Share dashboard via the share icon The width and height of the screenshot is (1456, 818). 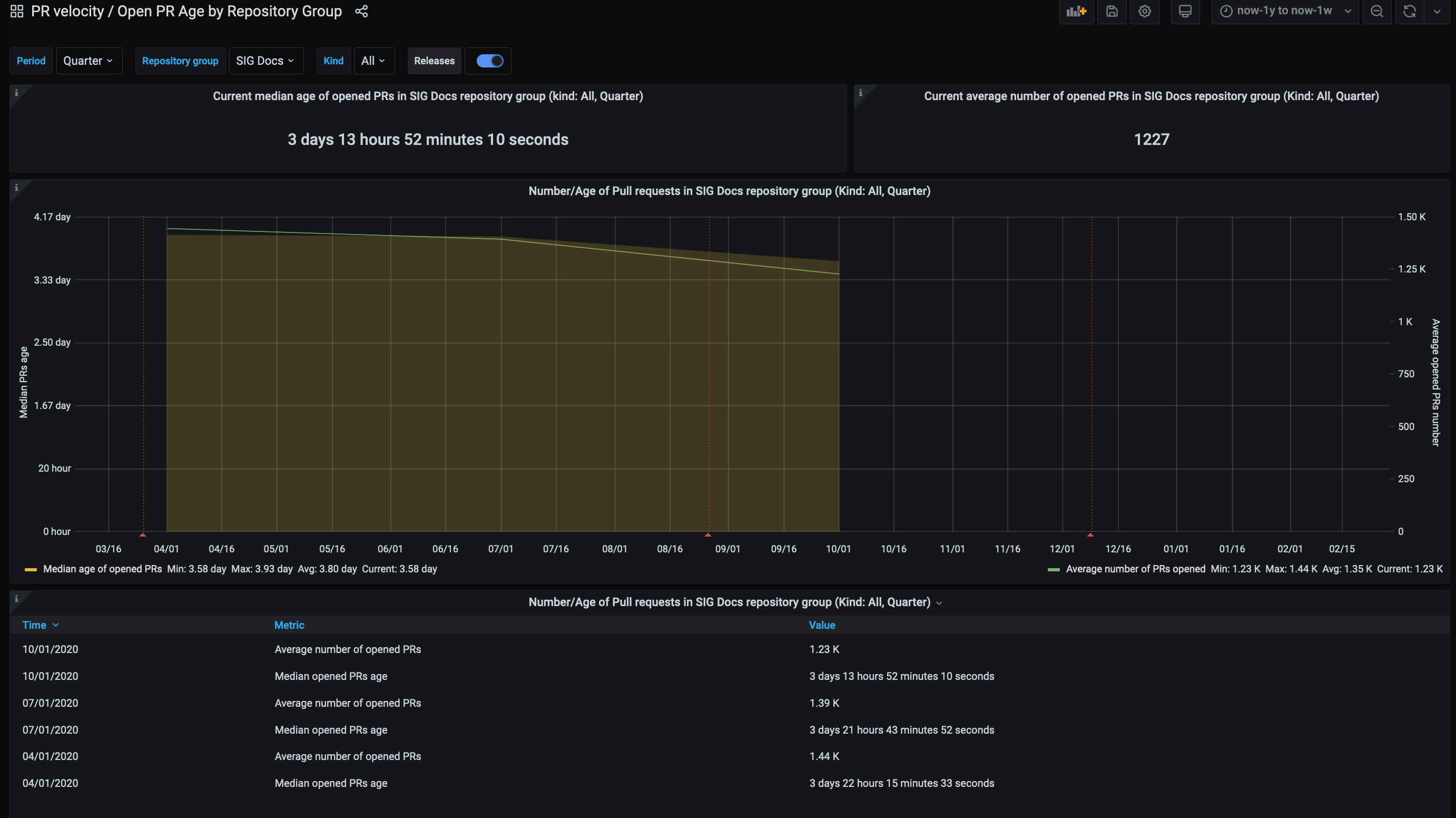point(362,11)
